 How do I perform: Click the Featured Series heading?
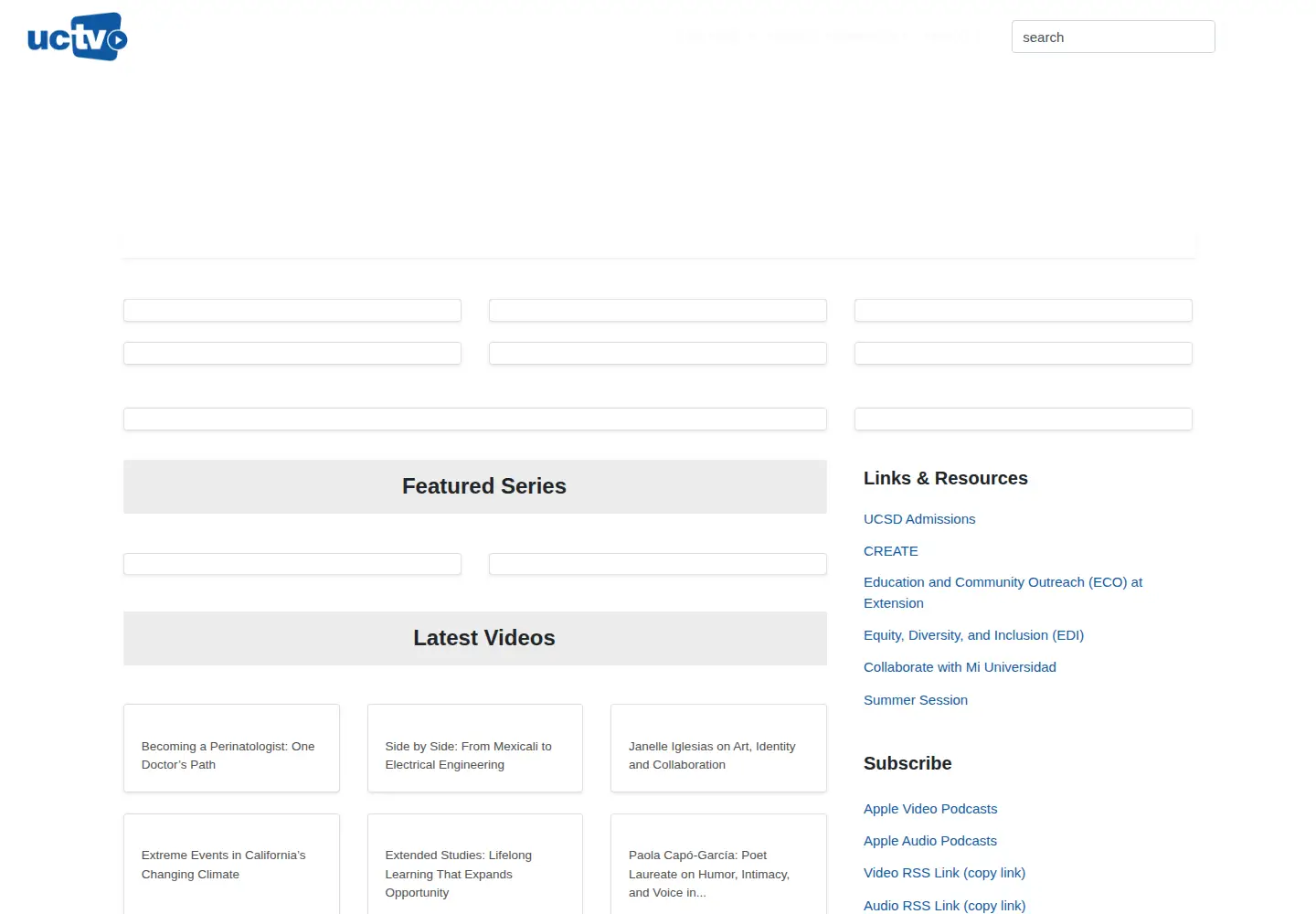click(484, 486)
